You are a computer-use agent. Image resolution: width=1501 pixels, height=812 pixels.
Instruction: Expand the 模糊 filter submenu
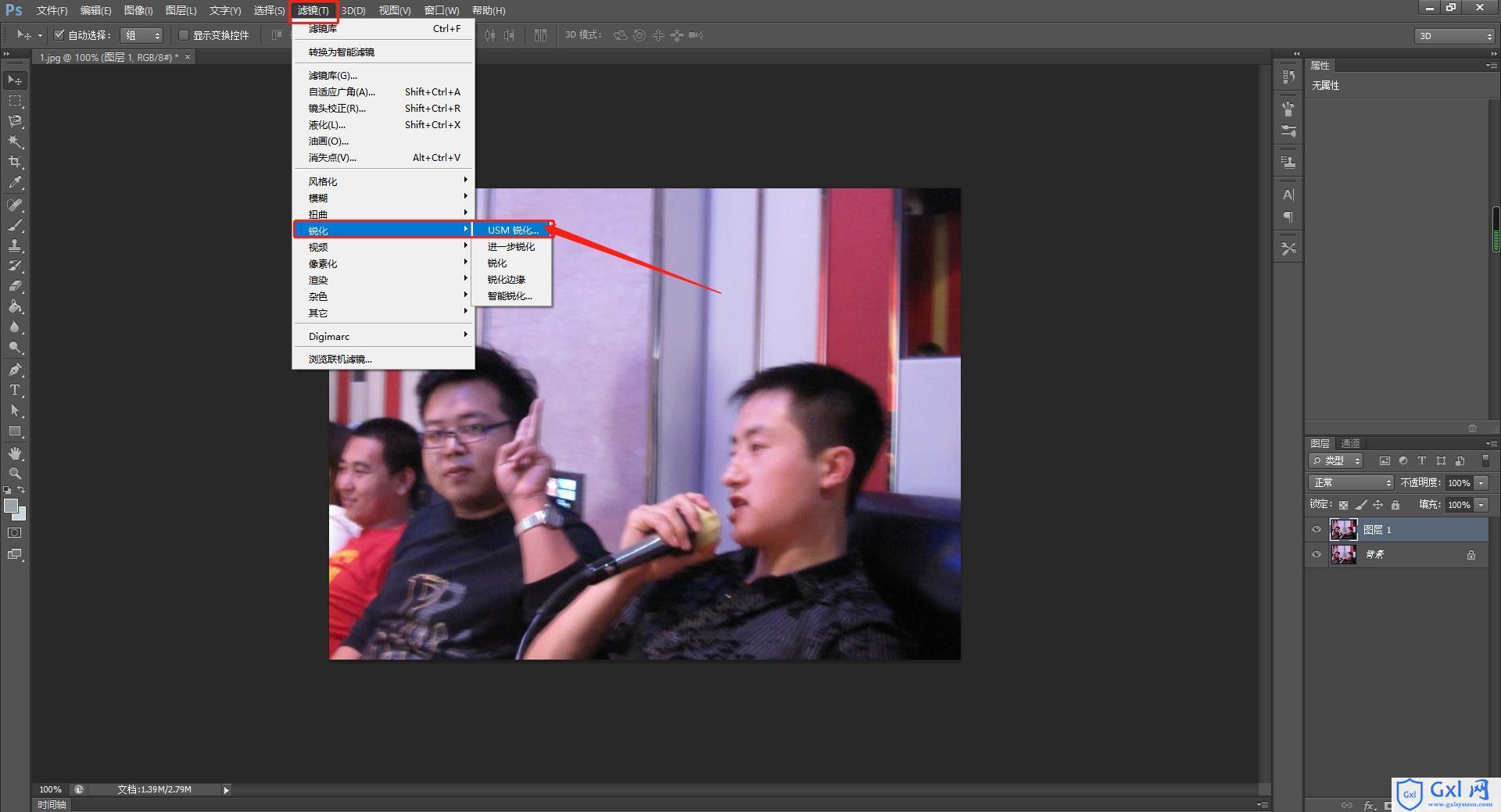[383, 198]
